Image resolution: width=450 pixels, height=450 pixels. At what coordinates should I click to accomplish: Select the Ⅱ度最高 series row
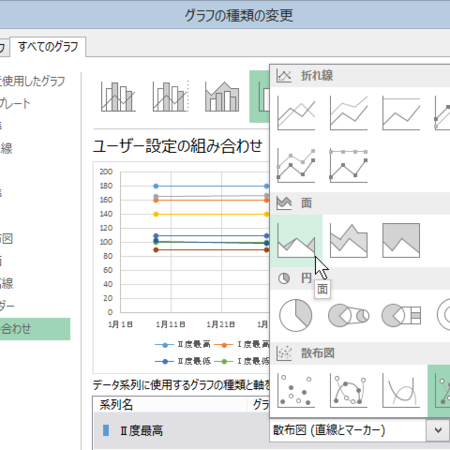click(182, 431)
